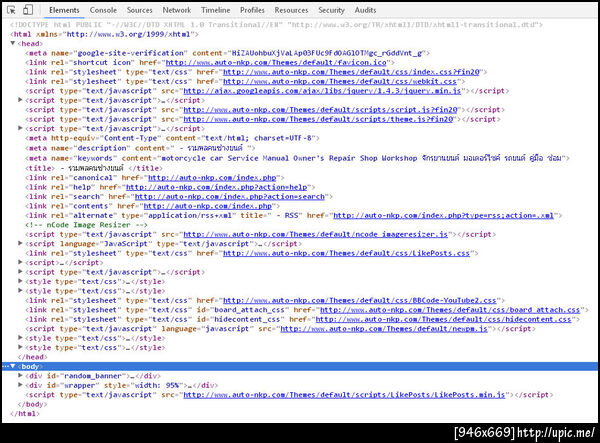Toggle the device mode icon
The image size is (600, 443).
[x=28, y=10]
